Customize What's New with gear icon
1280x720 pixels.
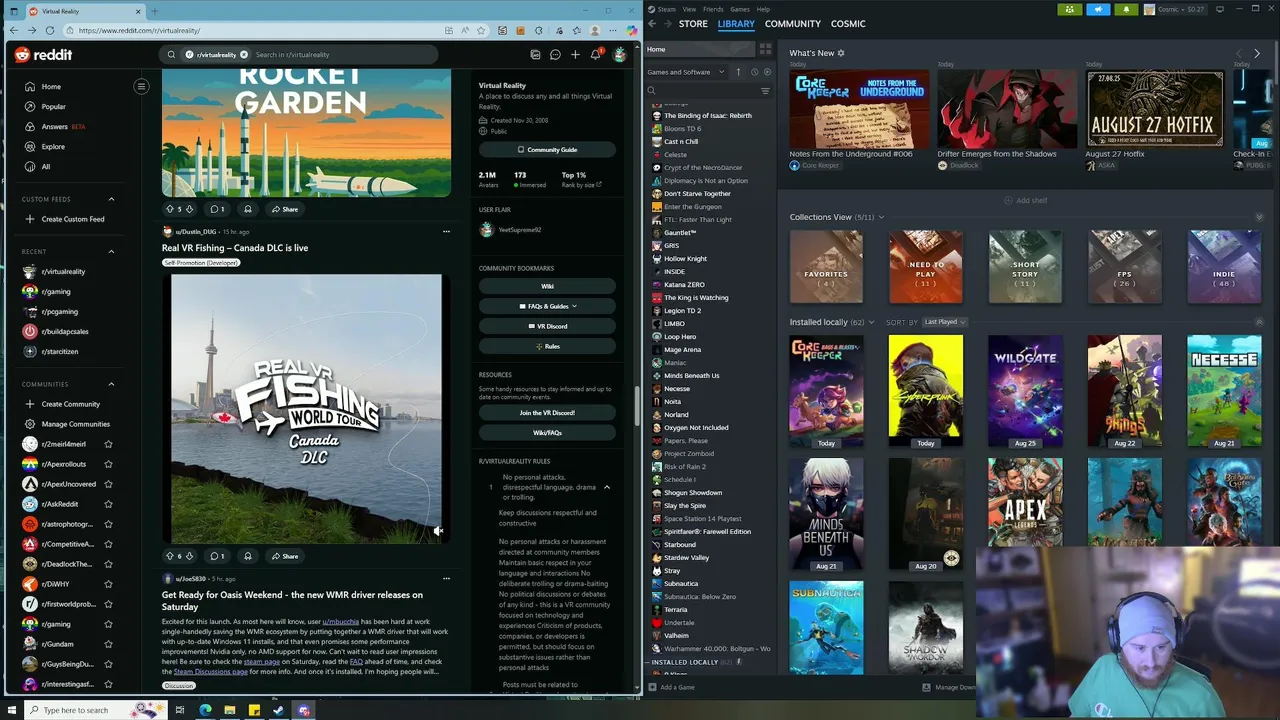[x=841, y=53]
